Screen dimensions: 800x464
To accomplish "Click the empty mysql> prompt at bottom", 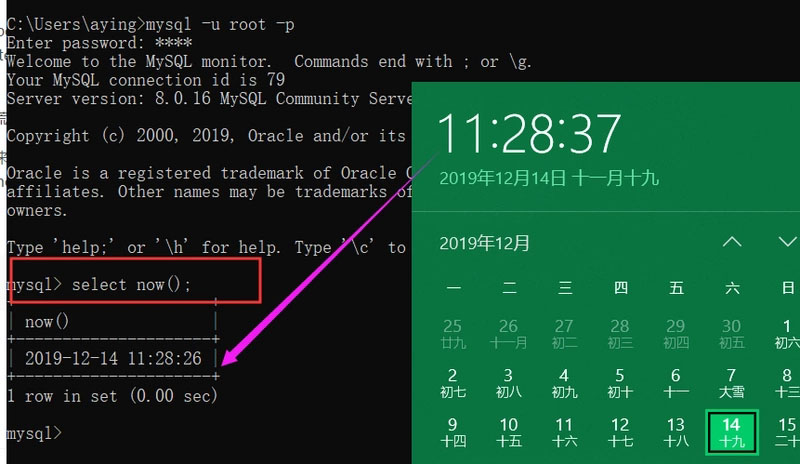I will [x=34, y=433].
